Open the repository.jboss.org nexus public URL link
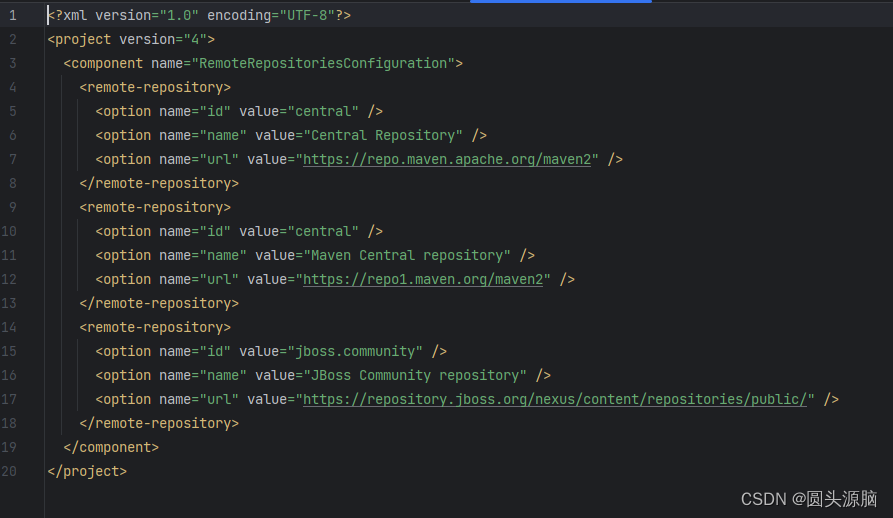 (555, 400)
